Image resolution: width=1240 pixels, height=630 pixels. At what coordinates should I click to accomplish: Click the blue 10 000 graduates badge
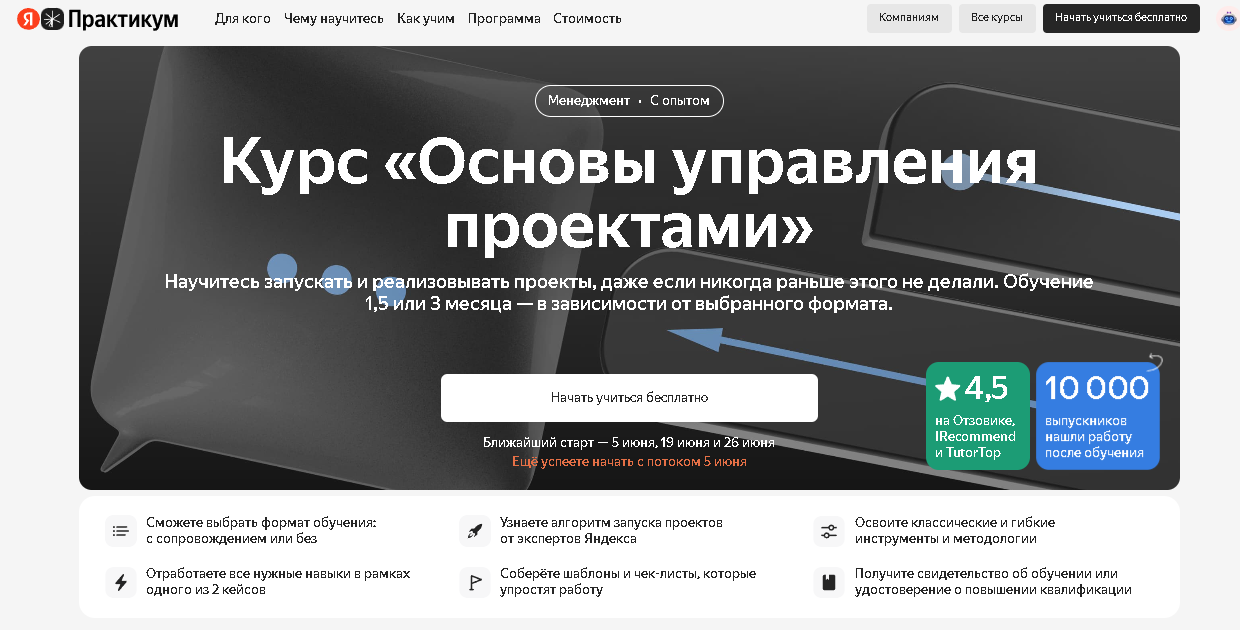point(1098,416)
